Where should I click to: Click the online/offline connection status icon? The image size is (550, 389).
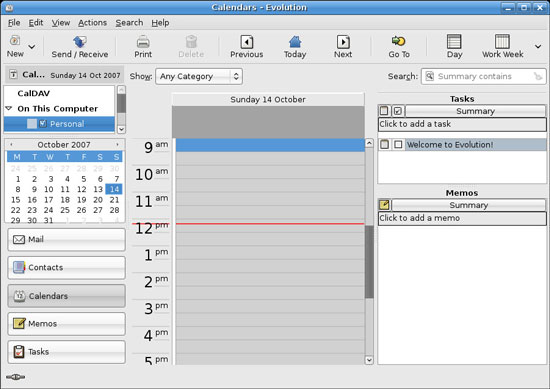click(15, 377)
